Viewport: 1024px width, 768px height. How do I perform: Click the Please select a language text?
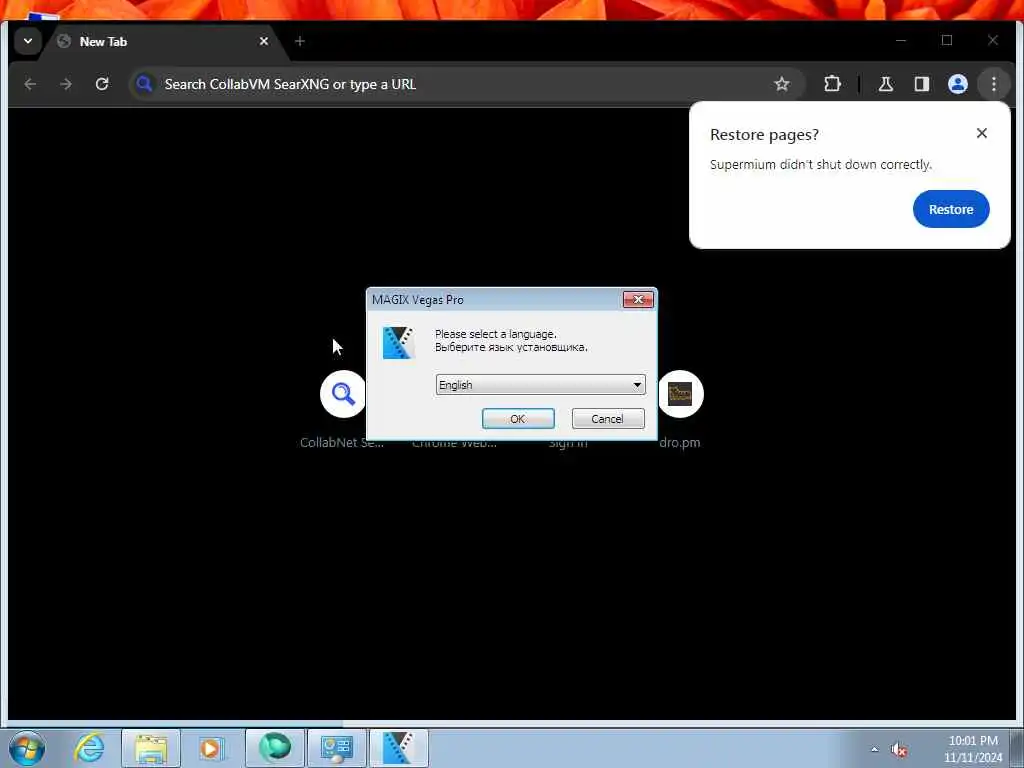pyautogui.click(x=496, y=334)
